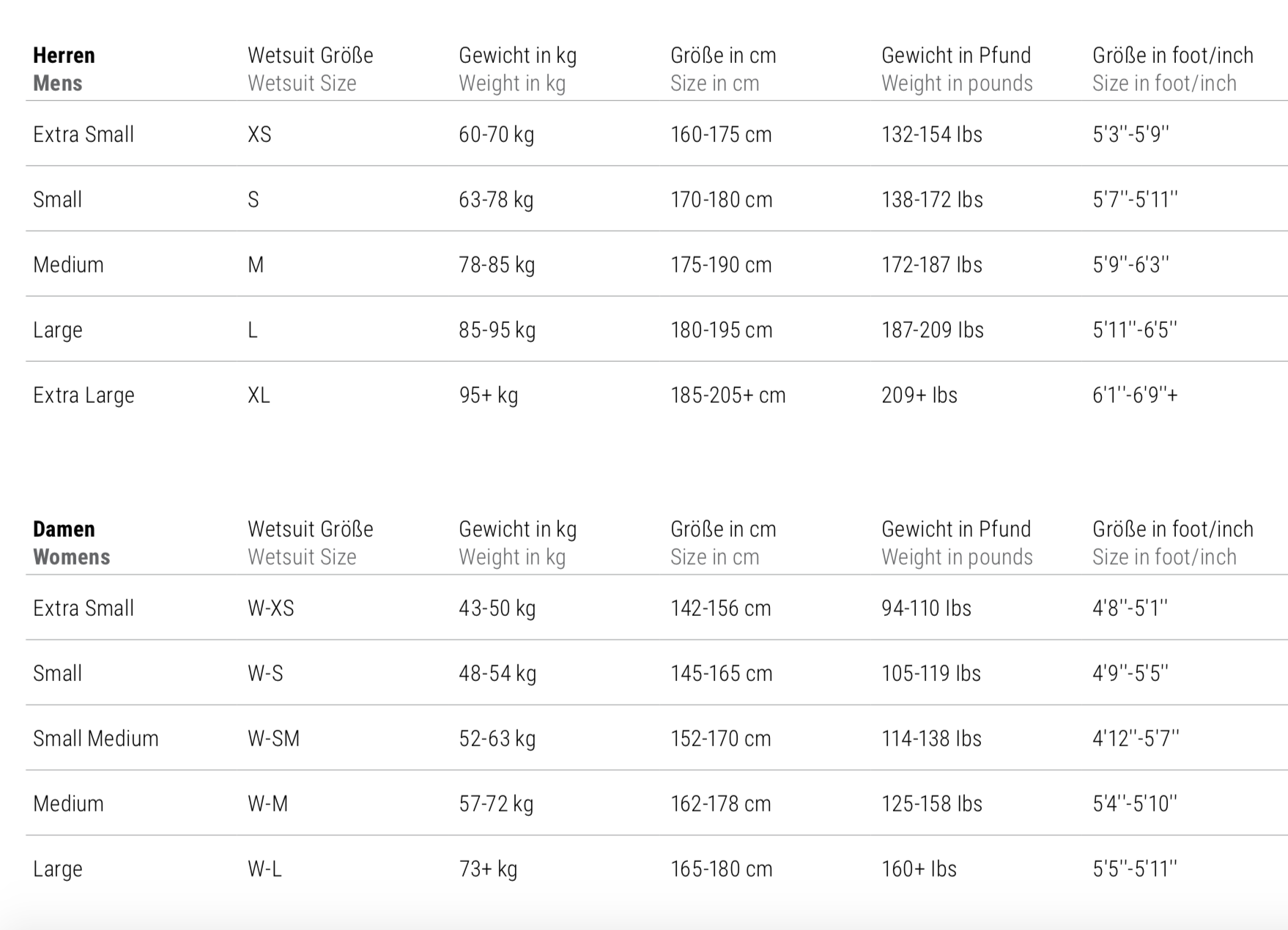Image resolution: width=1288 pixels, height=930 pixels.
Task: Click the bold Damen heading
Action: tap(64, 529)
